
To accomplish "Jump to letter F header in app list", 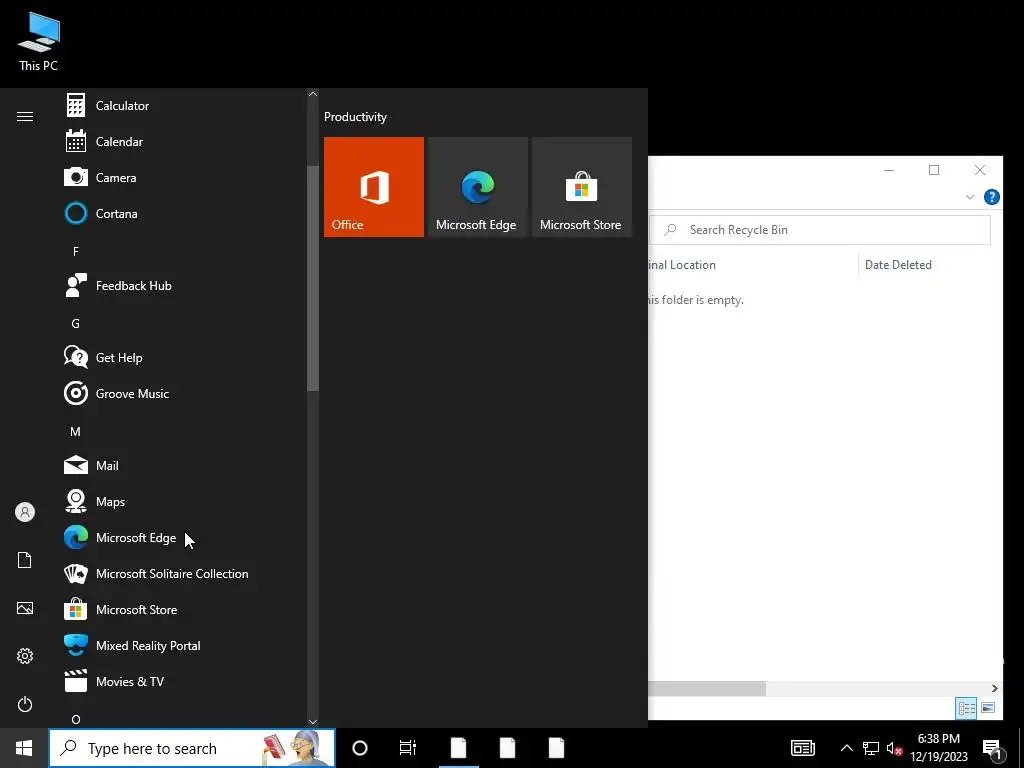I will click(76, 251).
